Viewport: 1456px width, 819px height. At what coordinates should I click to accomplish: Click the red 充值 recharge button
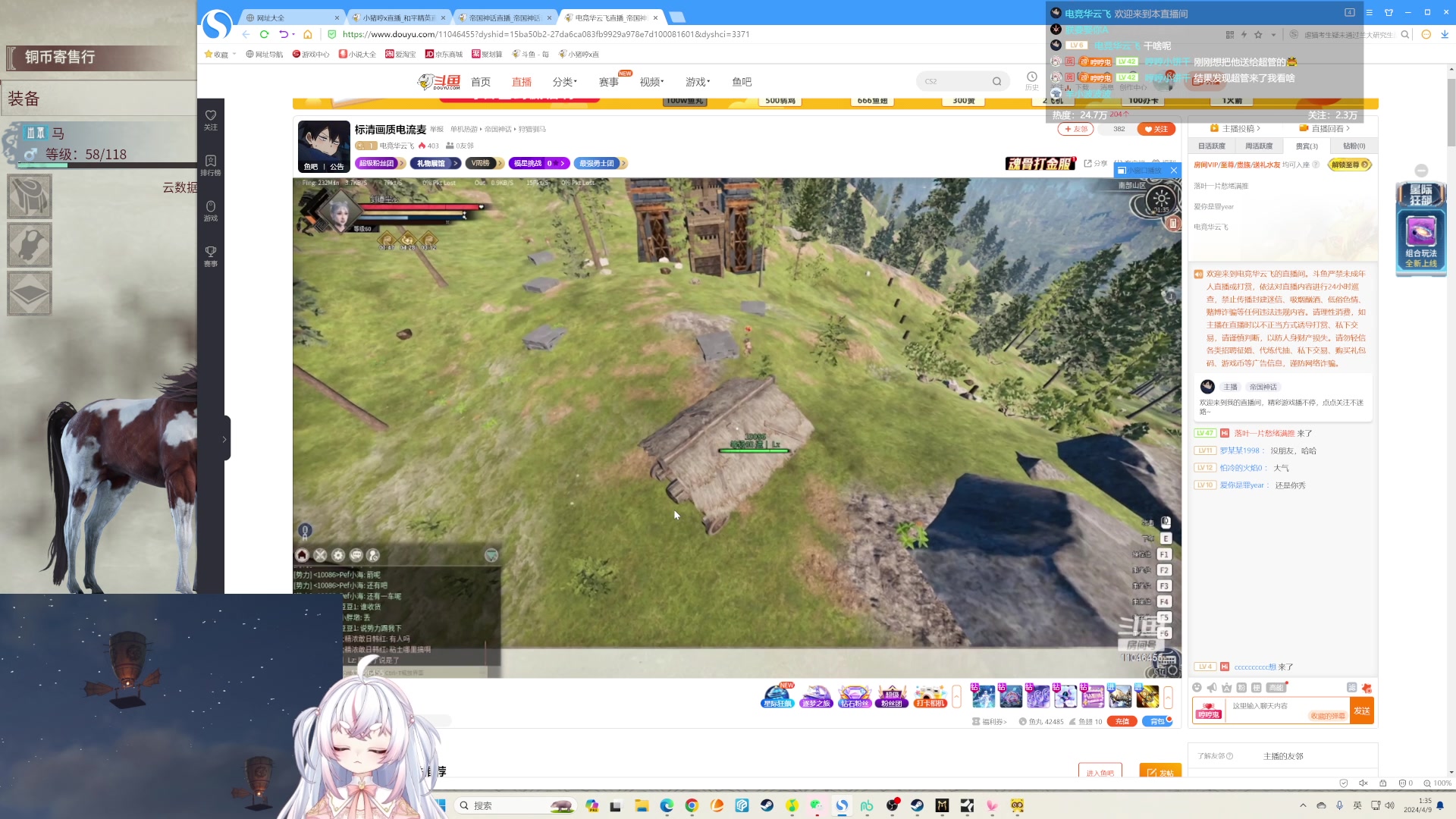coord(1122,721)
